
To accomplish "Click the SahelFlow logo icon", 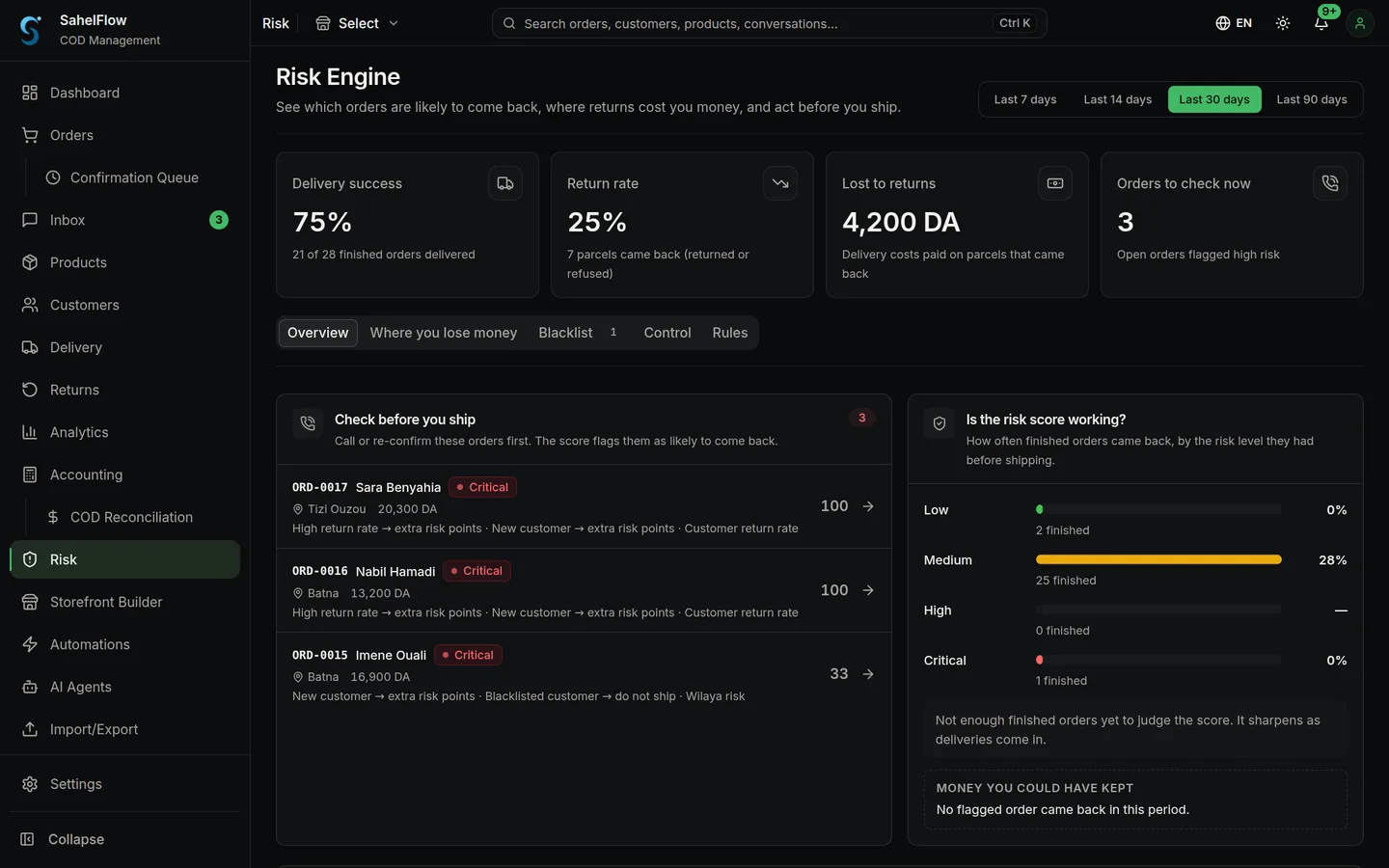I will (x=31, y=30).
